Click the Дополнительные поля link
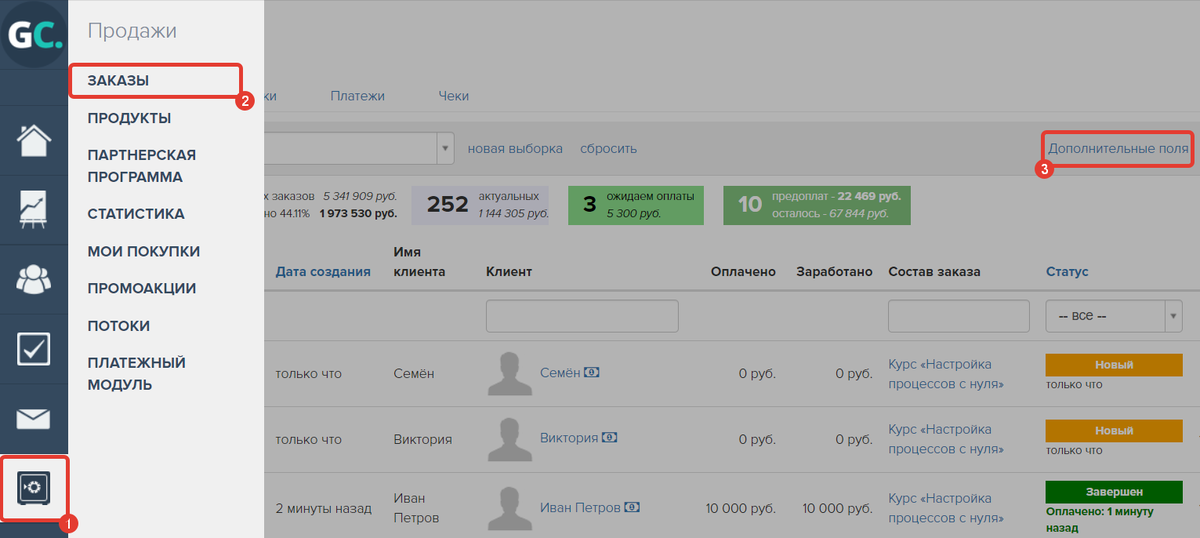This screenshot has height=538, width=1200. tap(1117, 148)
